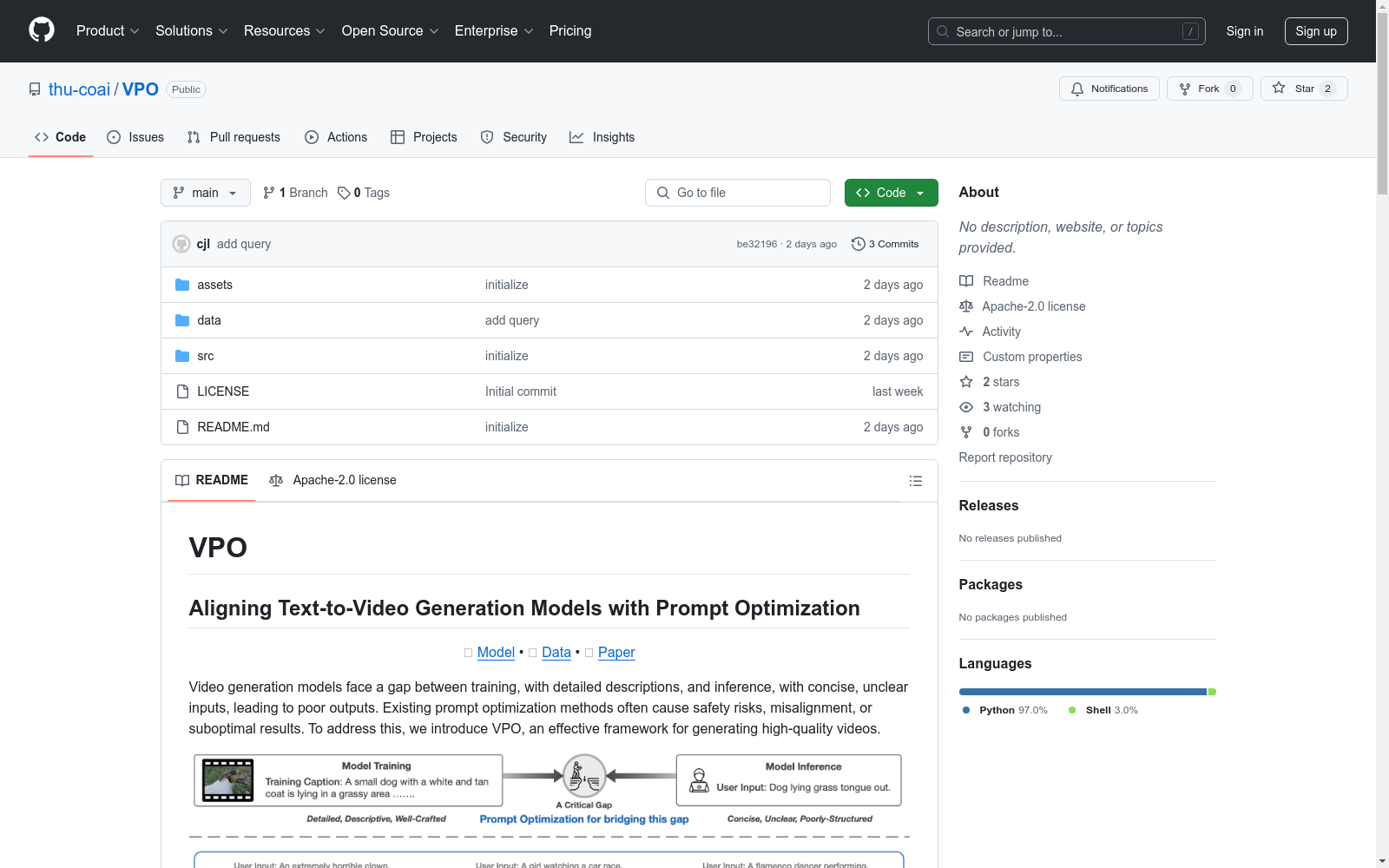Screen dimensions: 1389x868
Task: Click the GitHub logo icon
Action: pyautogui.click(x=42, y=30)
